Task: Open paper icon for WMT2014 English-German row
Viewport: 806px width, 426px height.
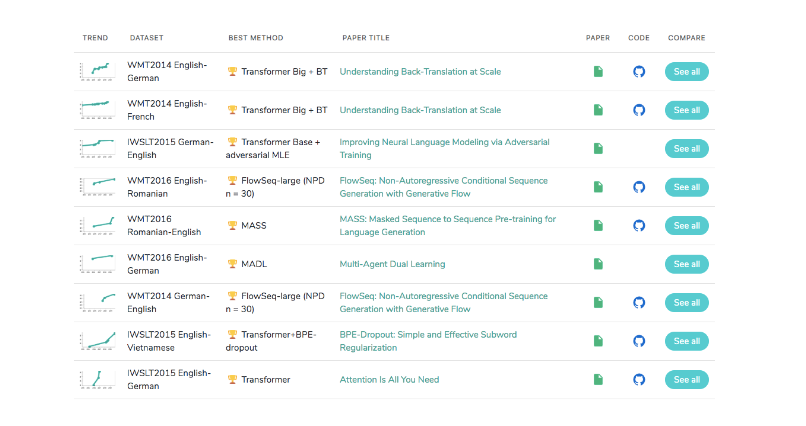Action: click(598, 72)
